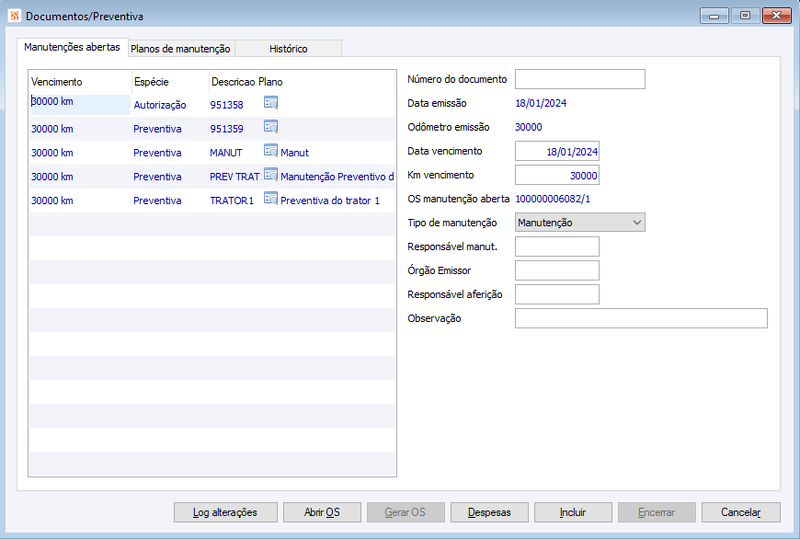
Task: Close the Documentos/Preventiva window
Action: (777, 16)
